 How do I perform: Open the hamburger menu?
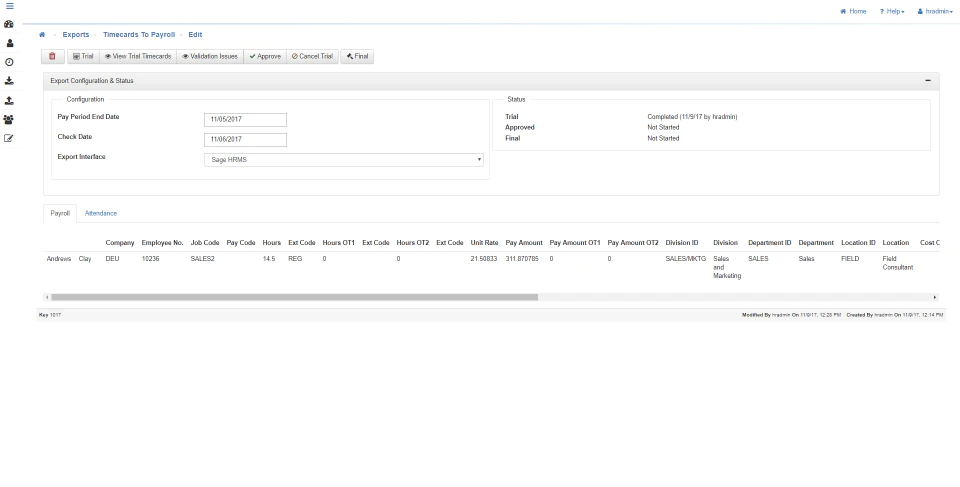[9, 6]
